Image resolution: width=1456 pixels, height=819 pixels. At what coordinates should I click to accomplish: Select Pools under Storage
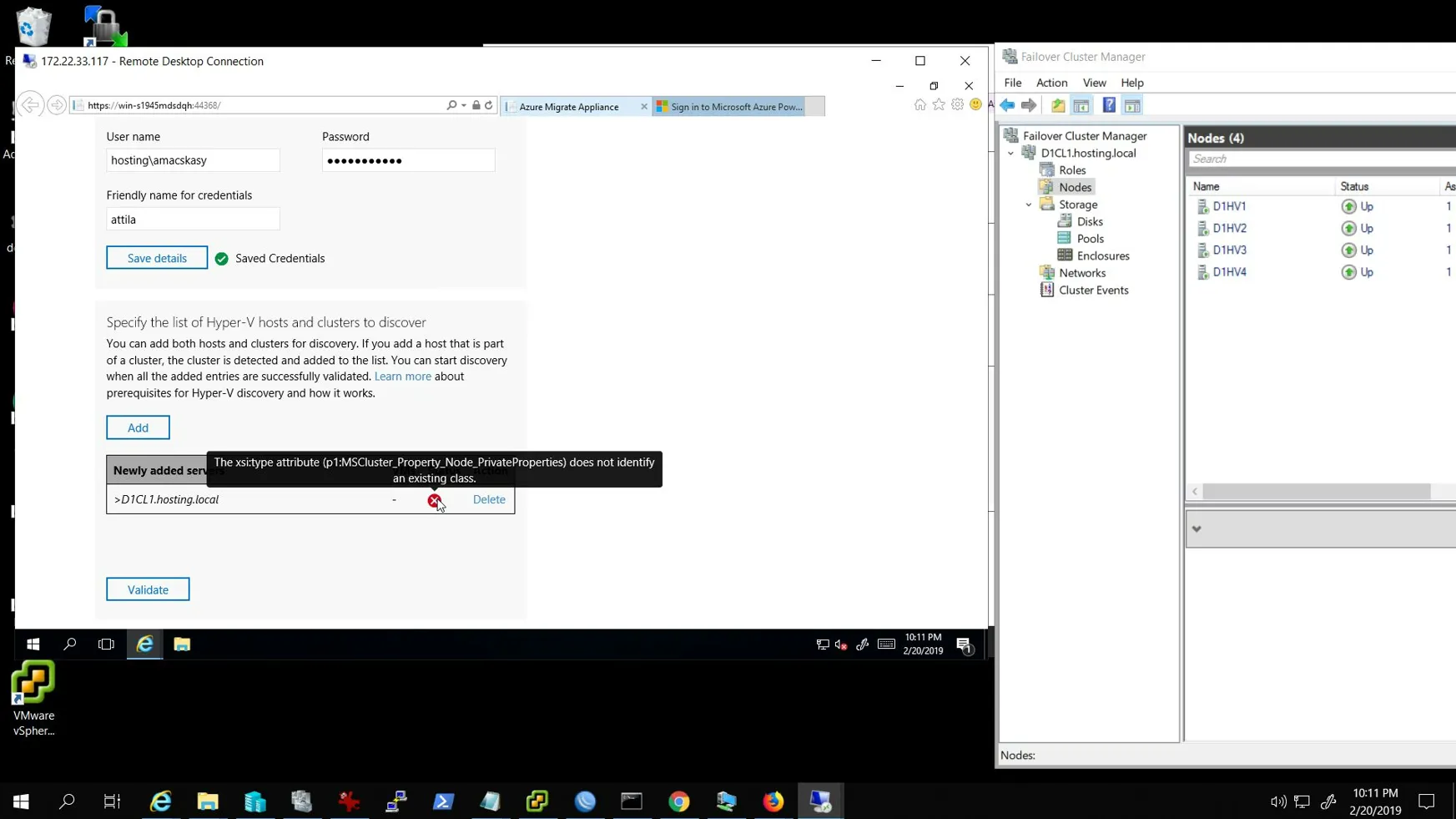pyautogui.click(x=1090, y=239)
